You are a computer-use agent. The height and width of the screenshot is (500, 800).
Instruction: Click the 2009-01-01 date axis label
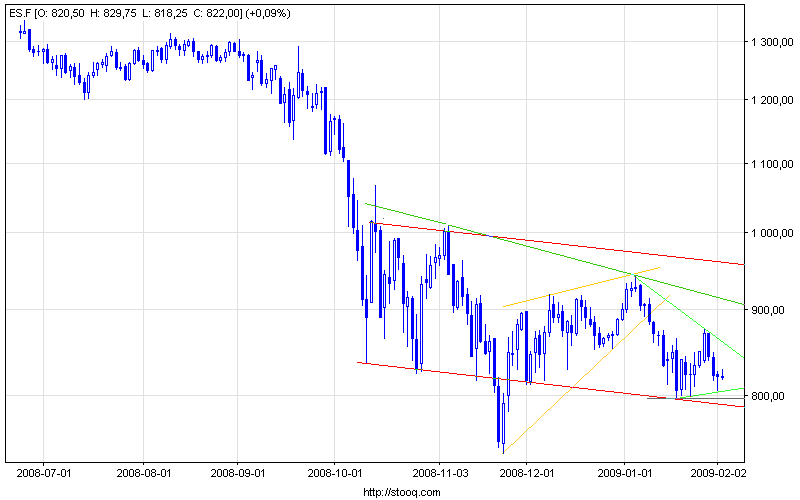[x=624, y=473]
